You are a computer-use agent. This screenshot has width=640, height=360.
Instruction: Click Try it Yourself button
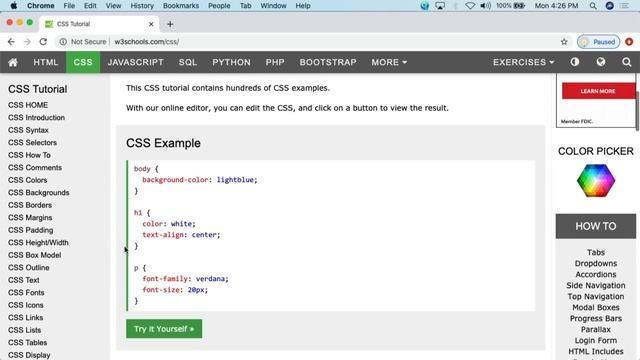tap(164, 329)
